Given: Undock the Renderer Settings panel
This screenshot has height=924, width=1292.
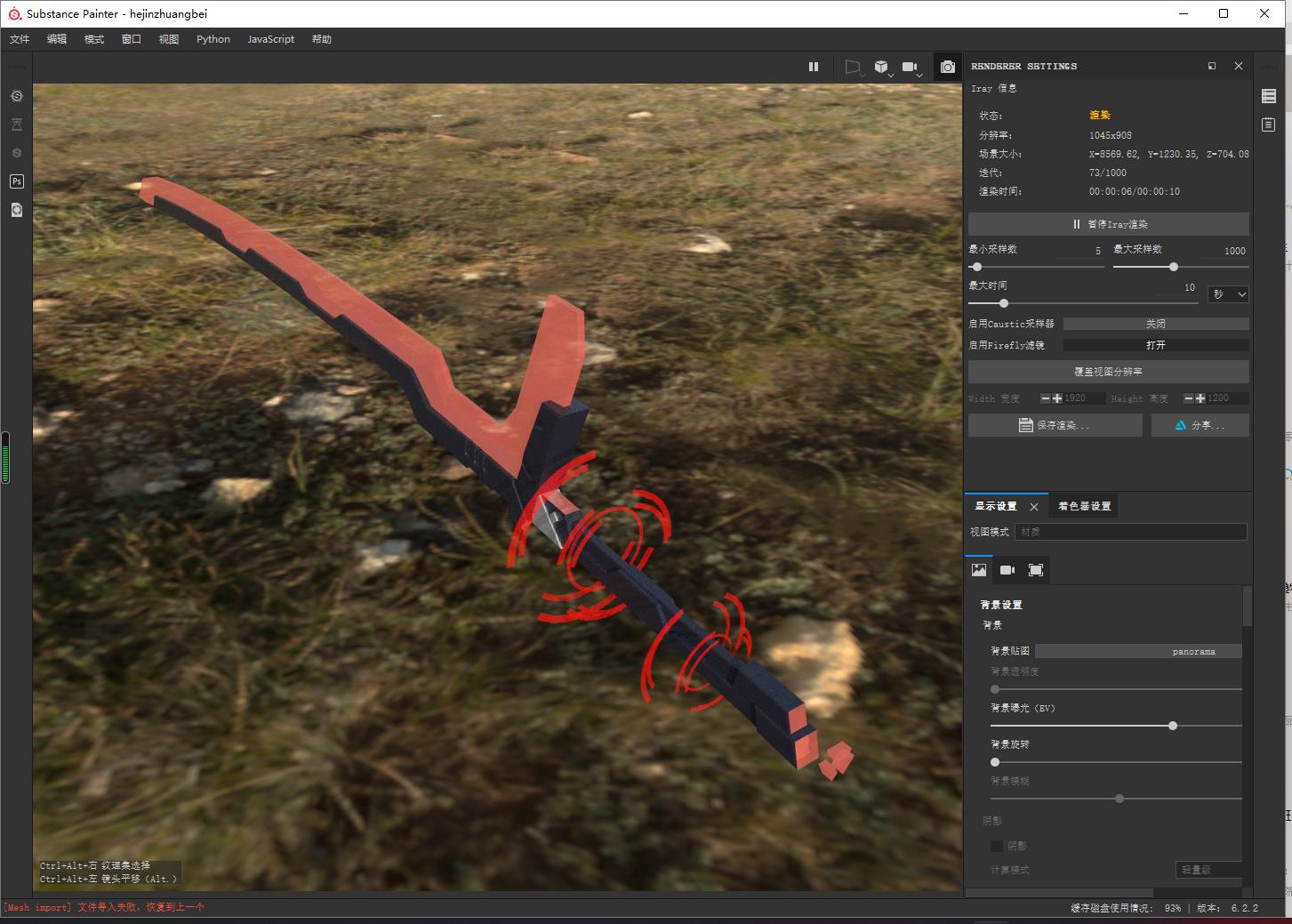Looking at the screenshot, I should pyautogui.click(x=1212, y=66).
